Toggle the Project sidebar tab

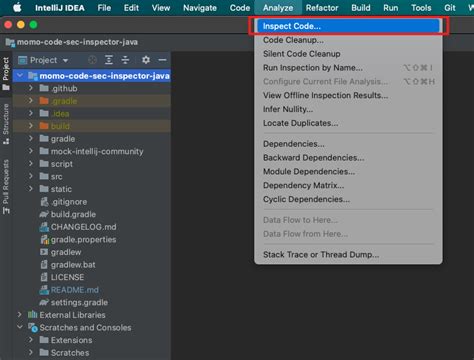coord(6,73)
